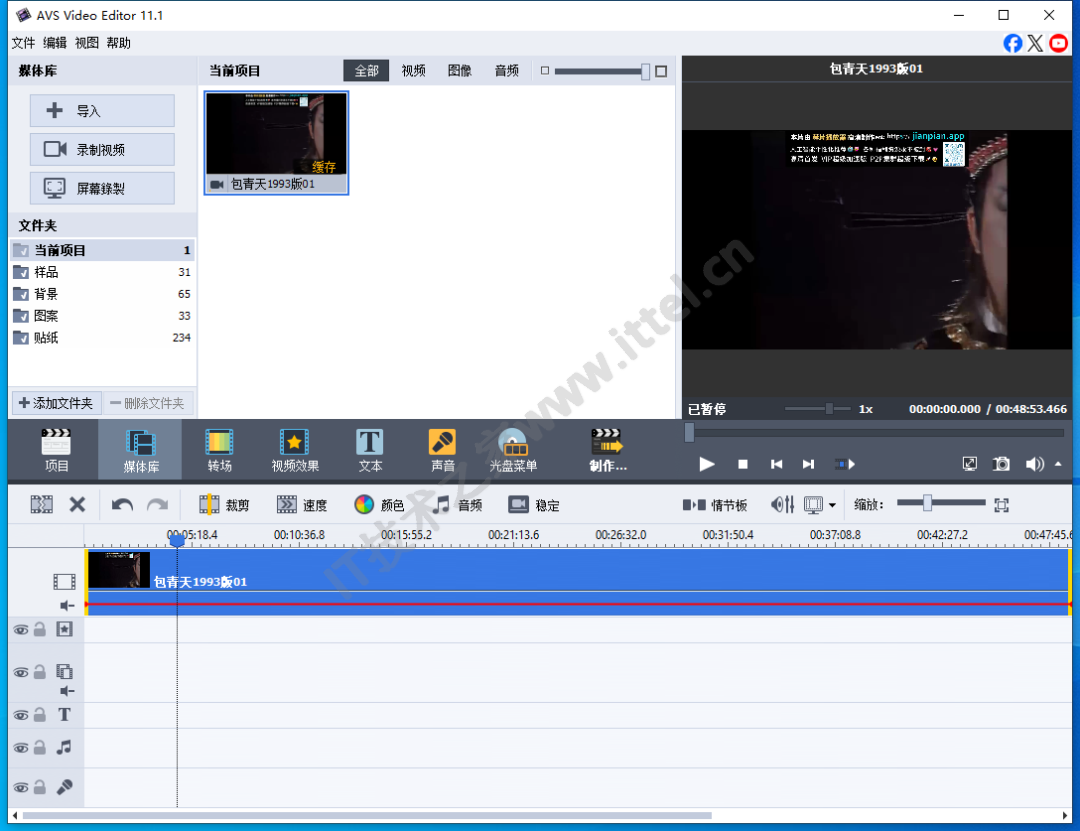This screenshot has height=831, width=1080.
Task: Take a snapshot of the preview
Action: [1001, 464]
